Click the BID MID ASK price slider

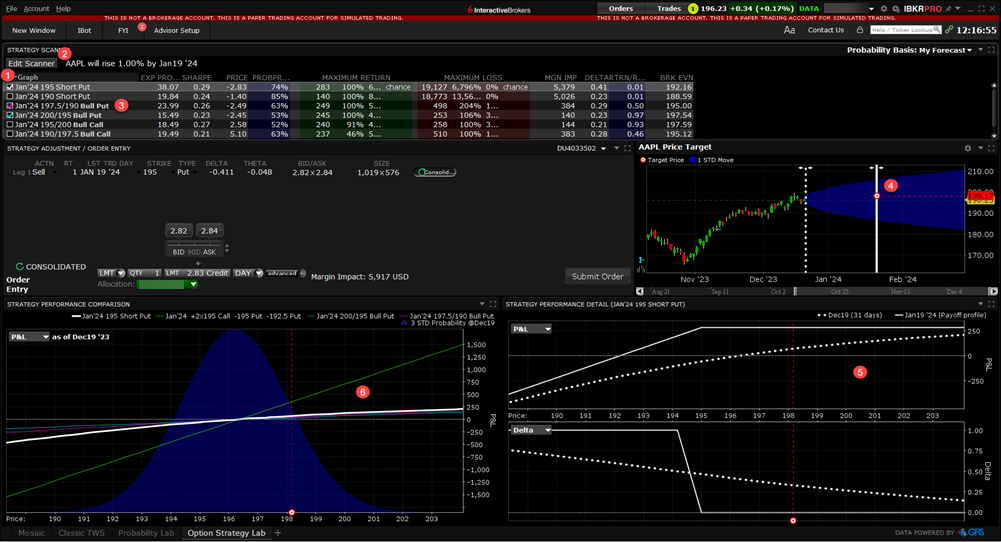pyautogui.click(x=194, y=248)
